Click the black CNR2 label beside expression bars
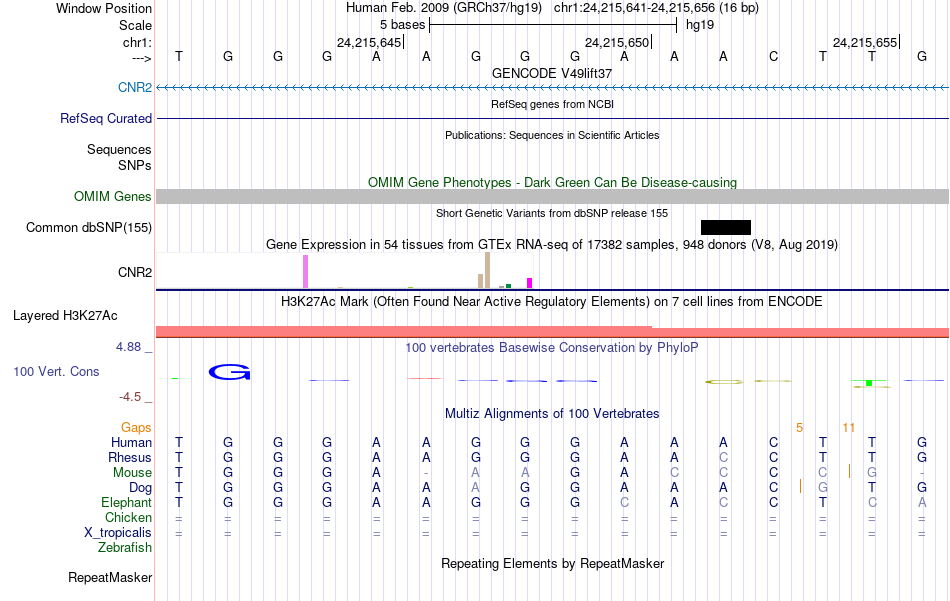The image size is (950, 601). coord(135,272)
